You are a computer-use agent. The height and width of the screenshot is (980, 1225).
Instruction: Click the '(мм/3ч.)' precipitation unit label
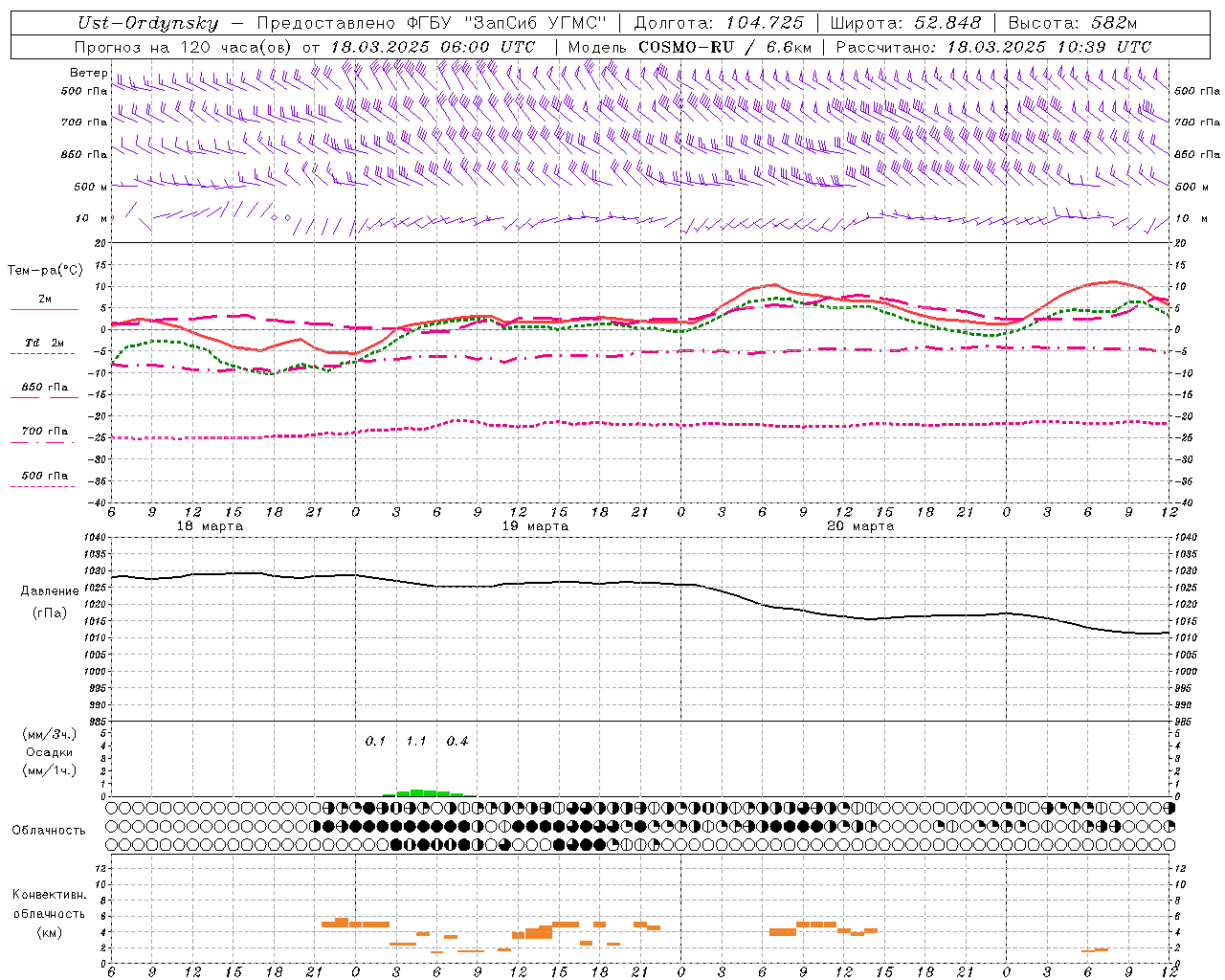[50, 734]
